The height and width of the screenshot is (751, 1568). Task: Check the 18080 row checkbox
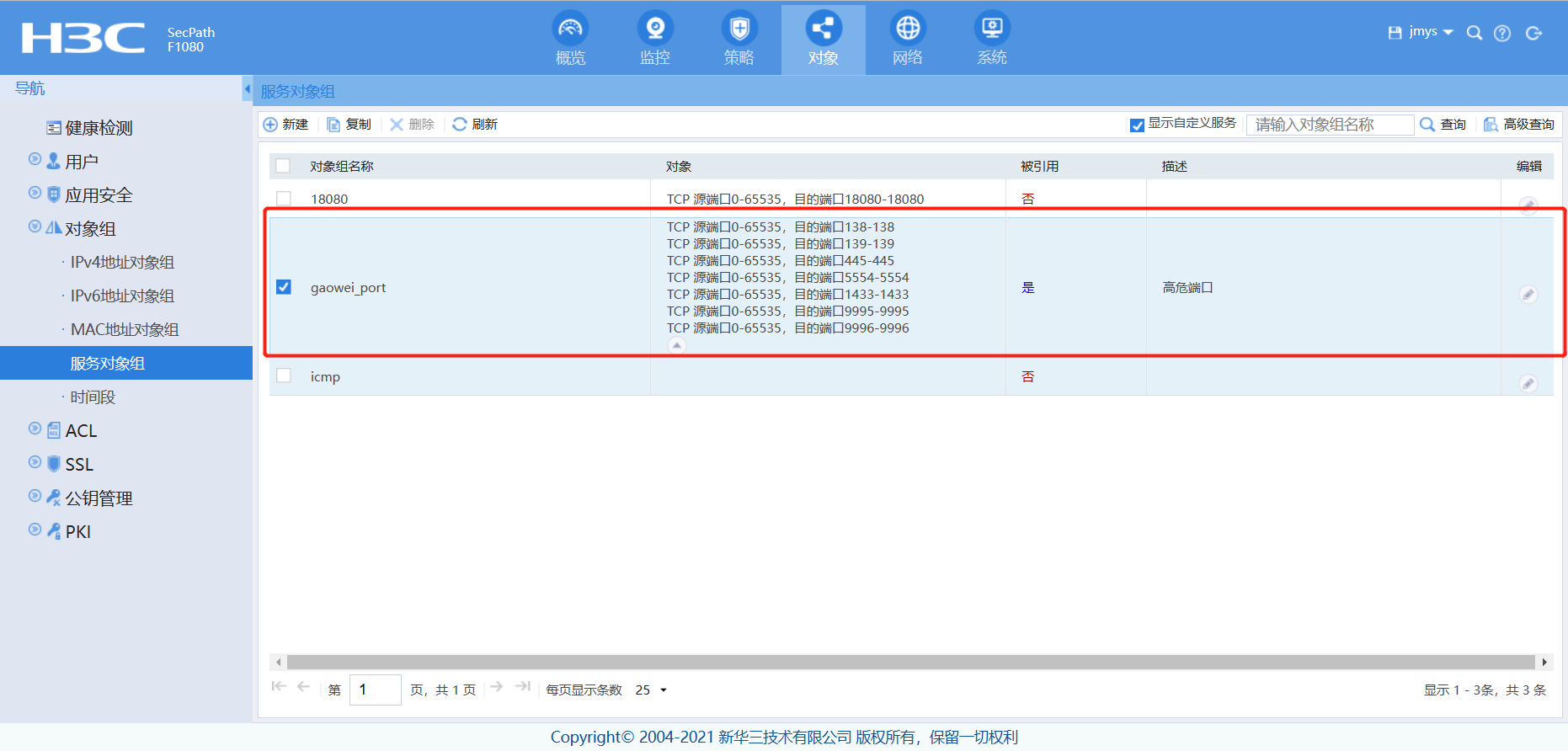284,199
